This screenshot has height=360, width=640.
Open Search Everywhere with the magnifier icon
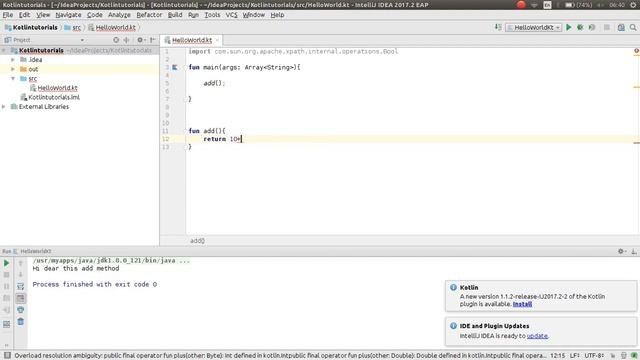click(633, 27)
